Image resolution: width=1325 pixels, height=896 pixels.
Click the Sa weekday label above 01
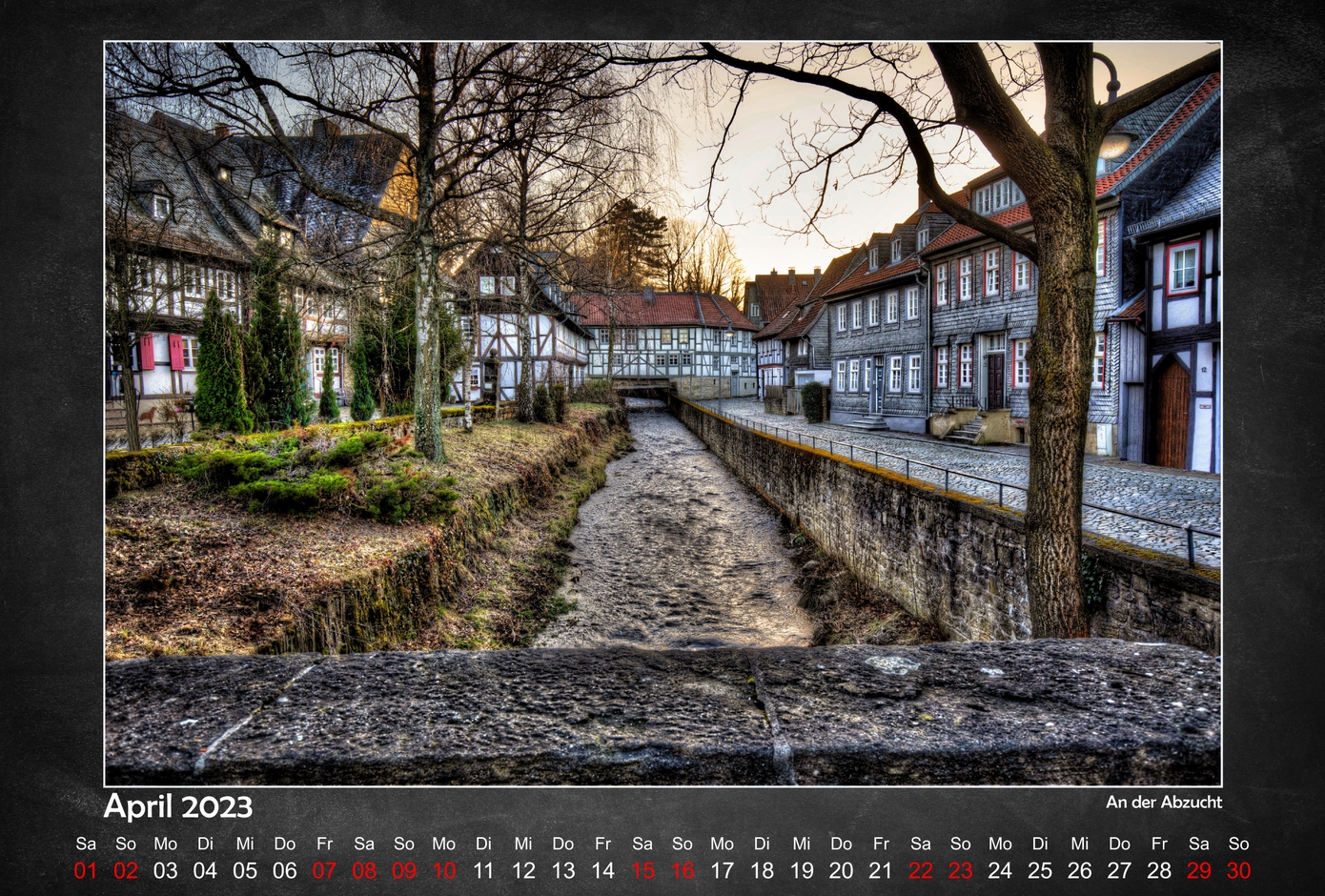(86, 844)
